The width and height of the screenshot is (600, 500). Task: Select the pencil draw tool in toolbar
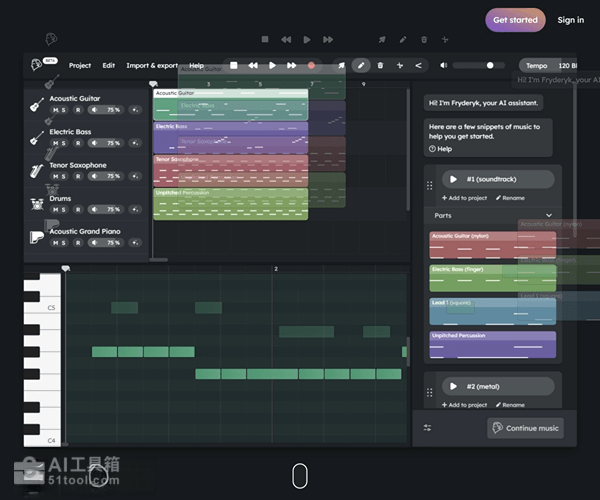361,65
